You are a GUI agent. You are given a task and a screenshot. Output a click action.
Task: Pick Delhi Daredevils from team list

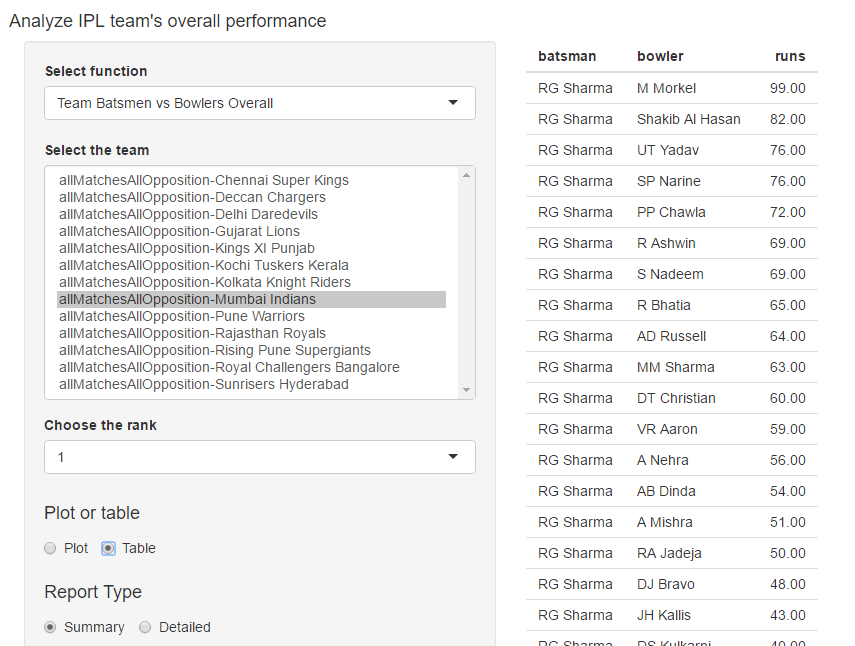tap(188, 215)
